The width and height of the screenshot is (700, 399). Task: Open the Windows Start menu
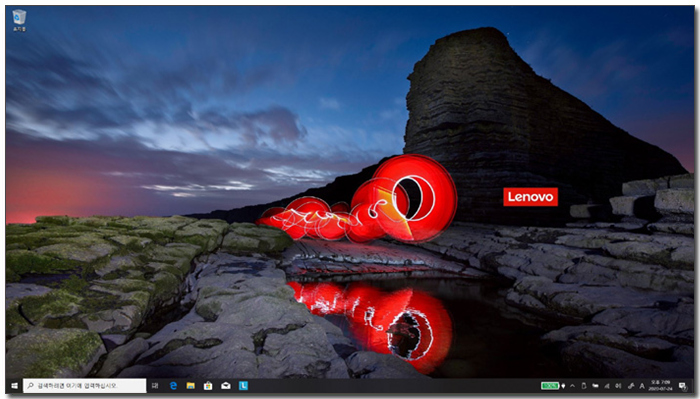14,386
